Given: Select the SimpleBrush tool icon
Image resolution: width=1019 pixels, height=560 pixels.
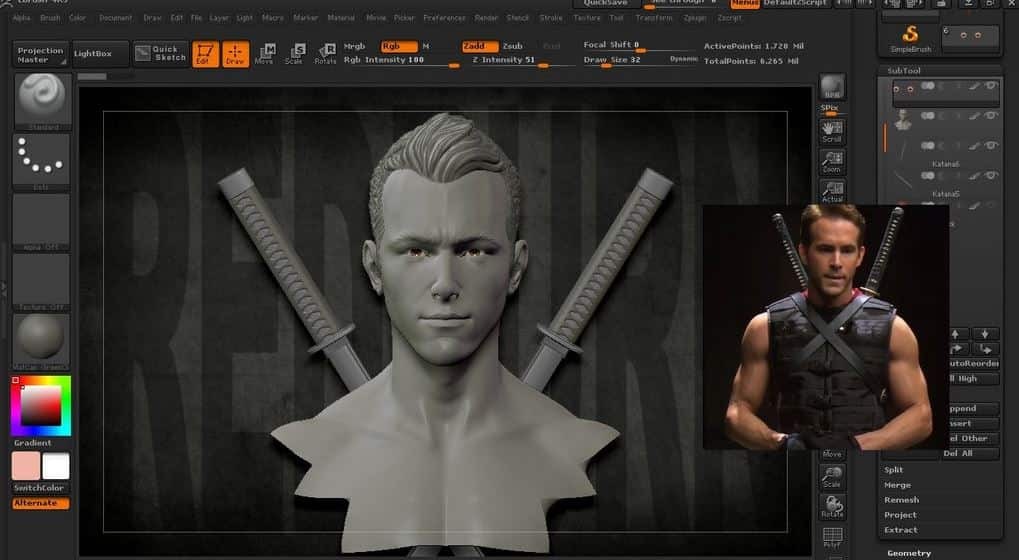Looking at the screenshot, I should 910,38.
